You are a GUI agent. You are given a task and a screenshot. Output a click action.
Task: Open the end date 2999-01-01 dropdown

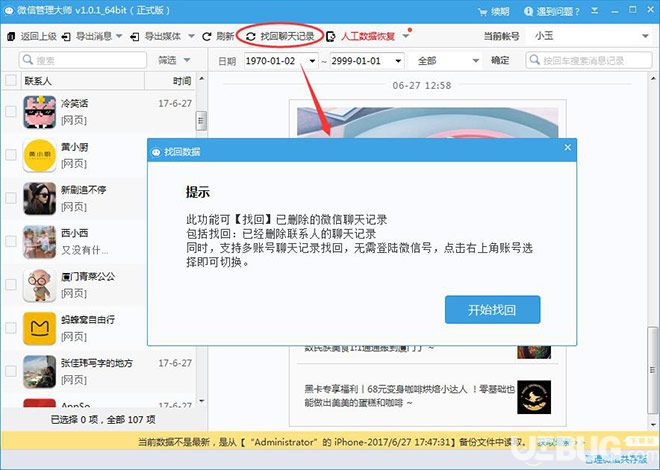click(398, 61)
